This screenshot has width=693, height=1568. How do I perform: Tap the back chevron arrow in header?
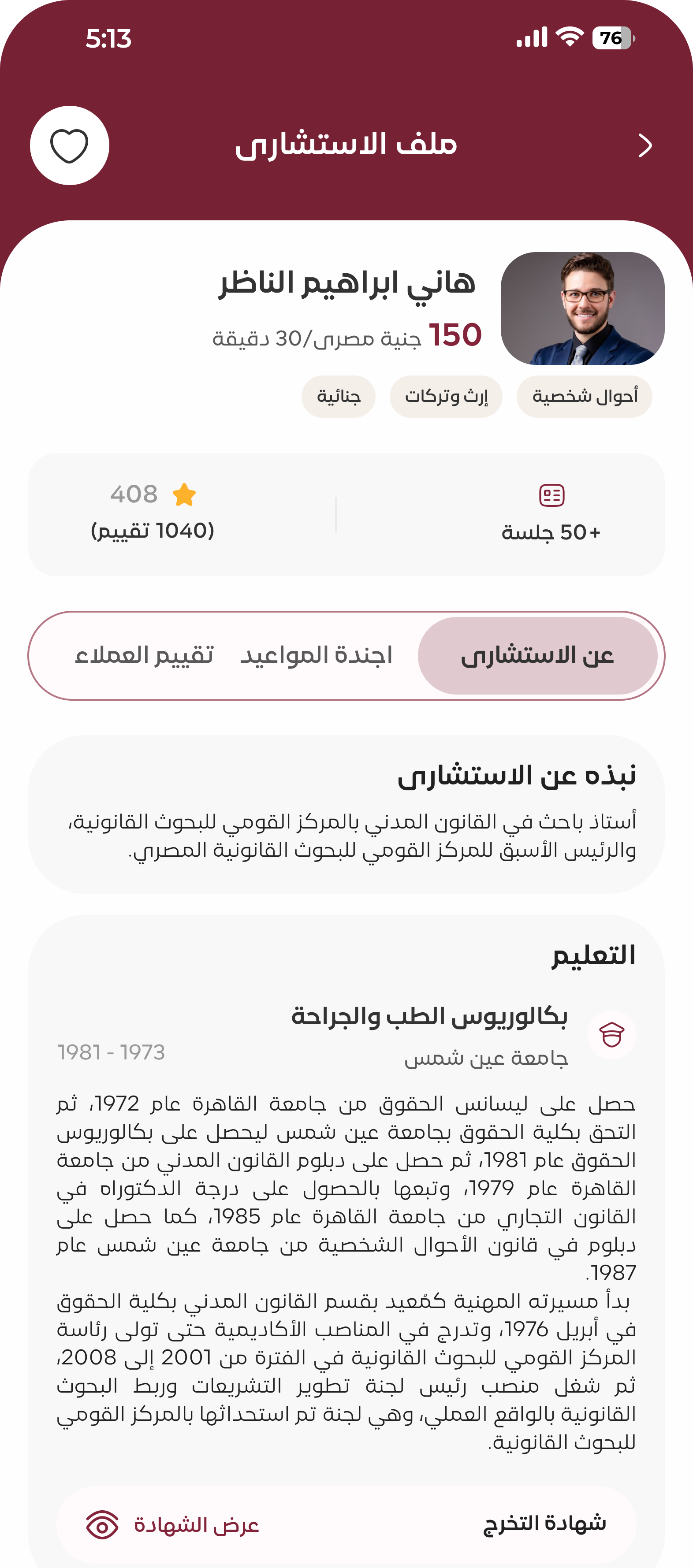point(645,146)
